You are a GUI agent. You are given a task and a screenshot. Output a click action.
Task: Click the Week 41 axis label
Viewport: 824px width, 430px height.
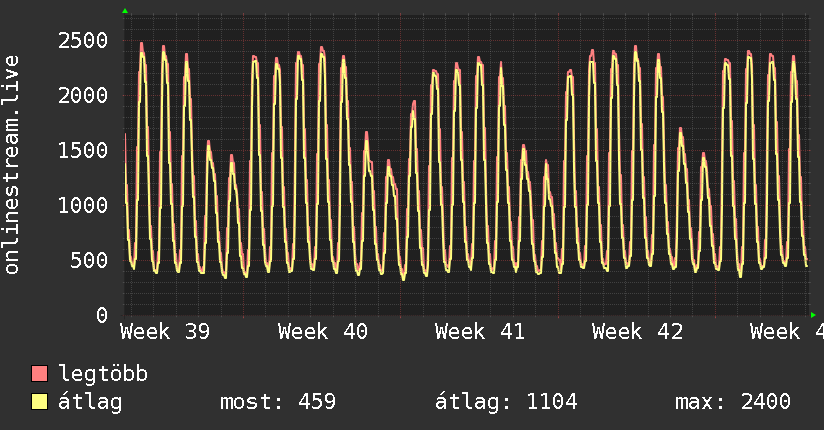coord(480,332)
